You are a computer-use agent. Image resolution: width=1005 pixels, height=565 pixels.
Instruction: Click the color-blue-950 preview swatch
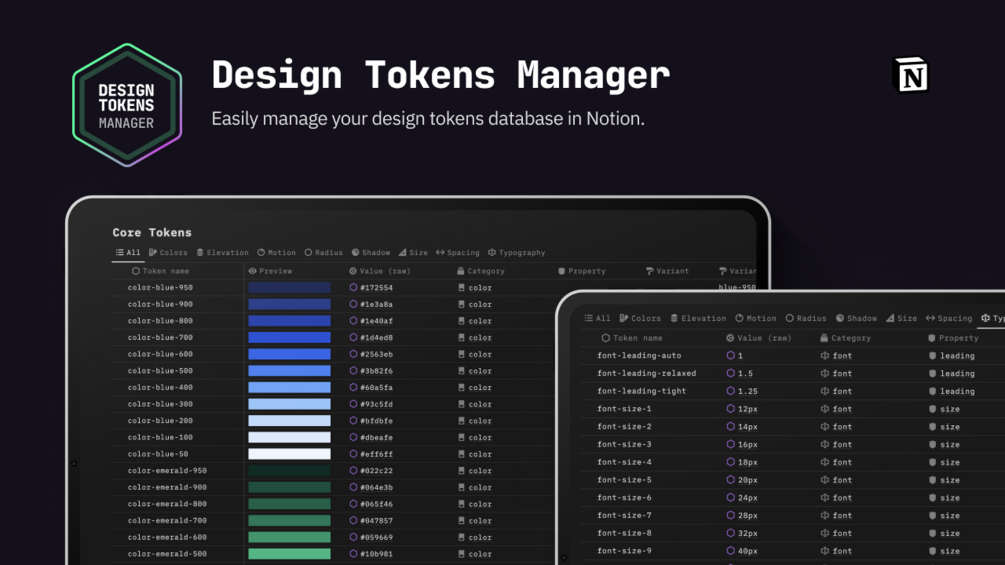[289, 288]
